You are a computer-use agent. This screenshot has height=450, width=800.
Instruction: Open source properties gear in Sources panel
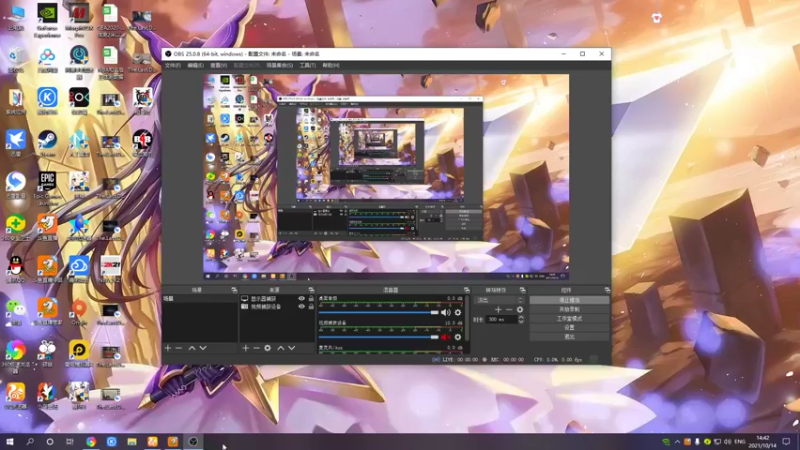pos(267,348)
